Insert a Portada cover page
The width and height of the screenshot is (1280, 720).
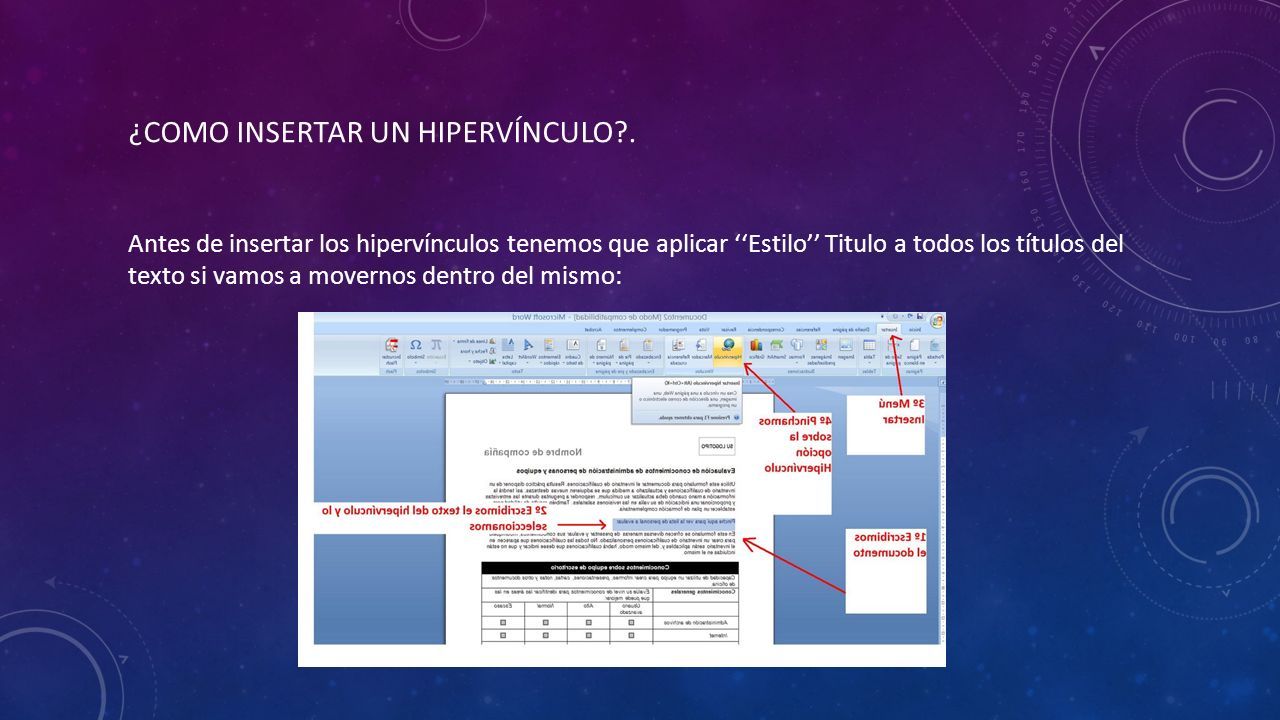[936, 350]
